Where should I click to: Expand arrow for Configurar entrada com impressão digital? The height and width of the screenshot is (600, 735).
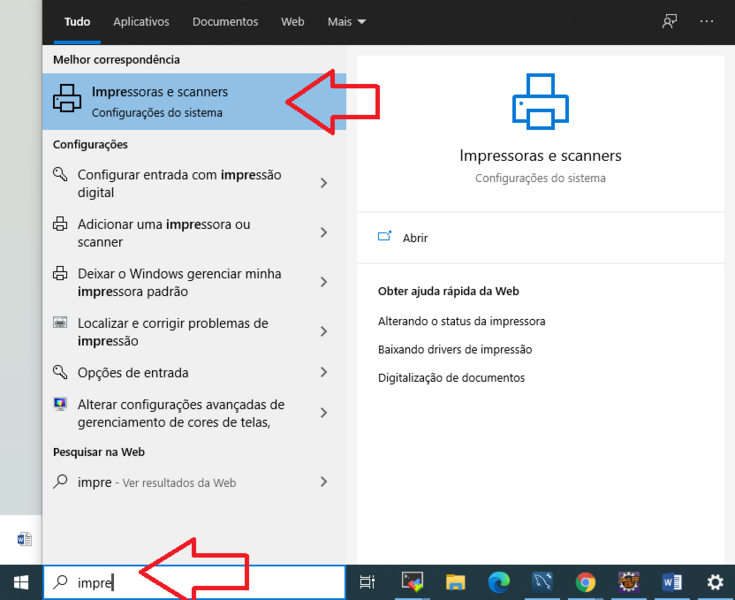323,183
